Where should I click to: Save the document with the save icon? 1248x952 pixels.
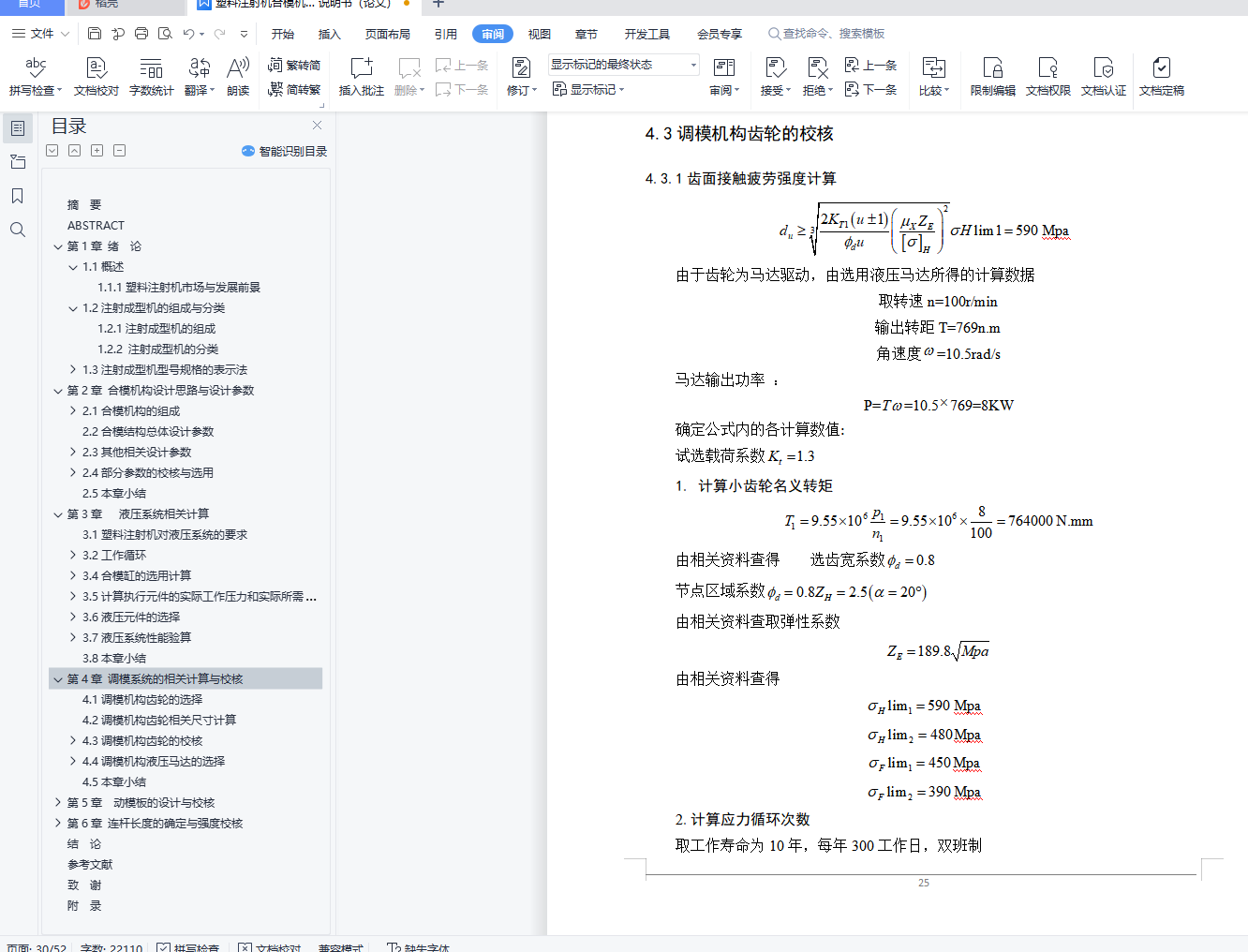pos(95,34)
